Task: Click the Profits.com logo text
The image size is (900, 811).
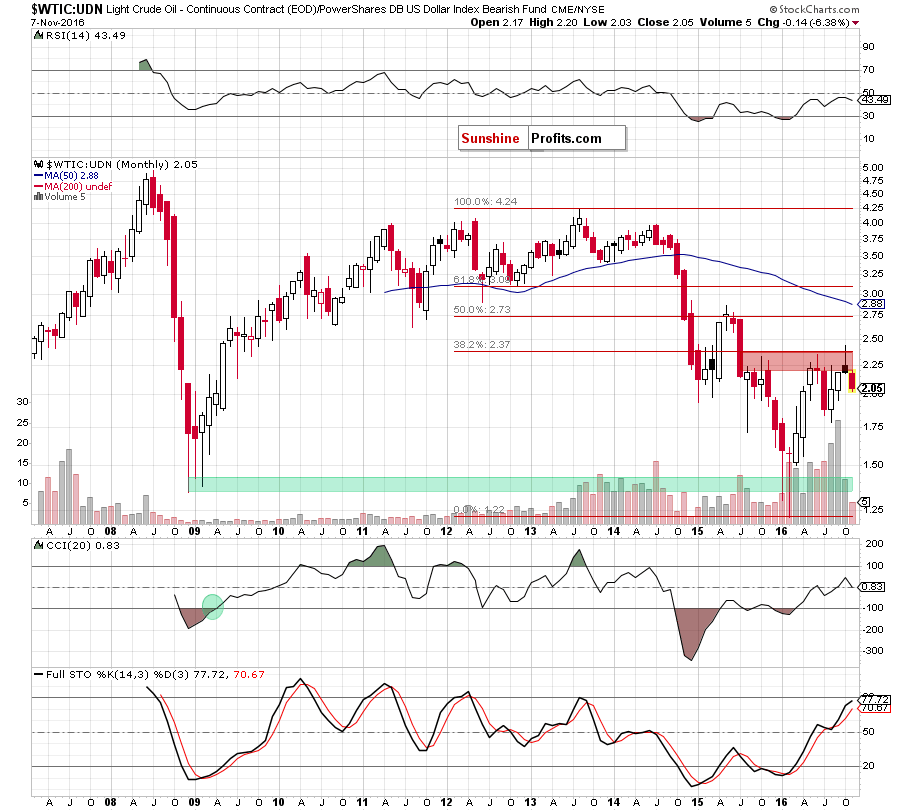Action: tap(566, 138)
